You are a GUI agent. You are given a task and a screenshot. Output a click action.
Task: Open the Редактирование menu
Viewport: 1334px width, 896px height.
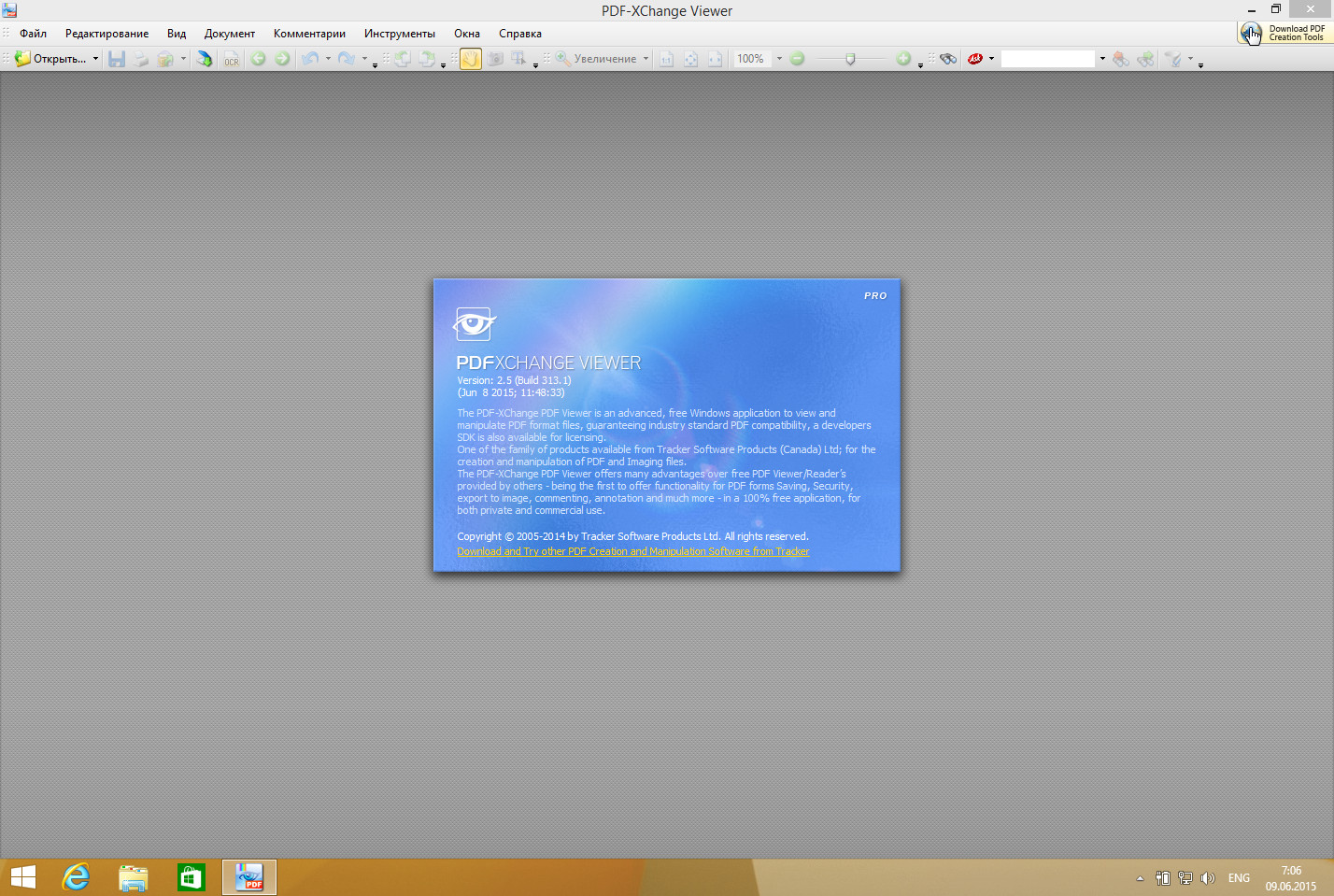coord(106,34)
